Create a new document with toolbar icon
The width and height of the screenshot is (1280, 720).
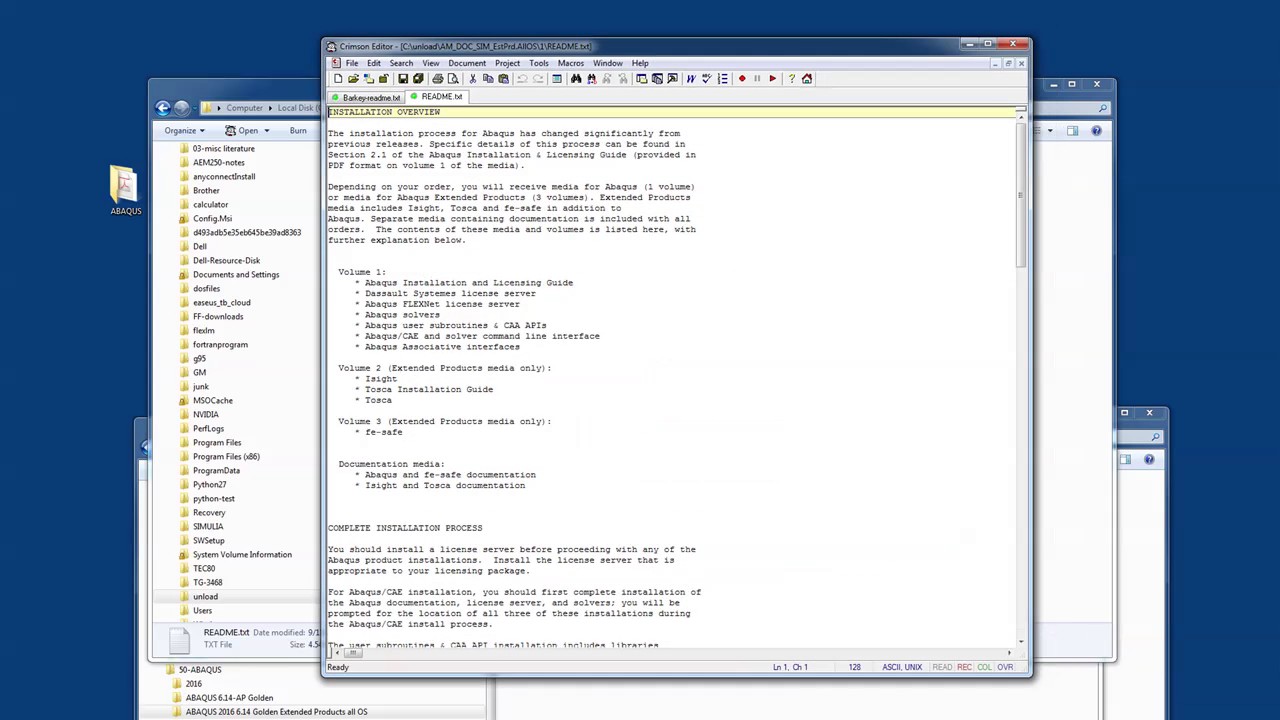click(338, 78)
